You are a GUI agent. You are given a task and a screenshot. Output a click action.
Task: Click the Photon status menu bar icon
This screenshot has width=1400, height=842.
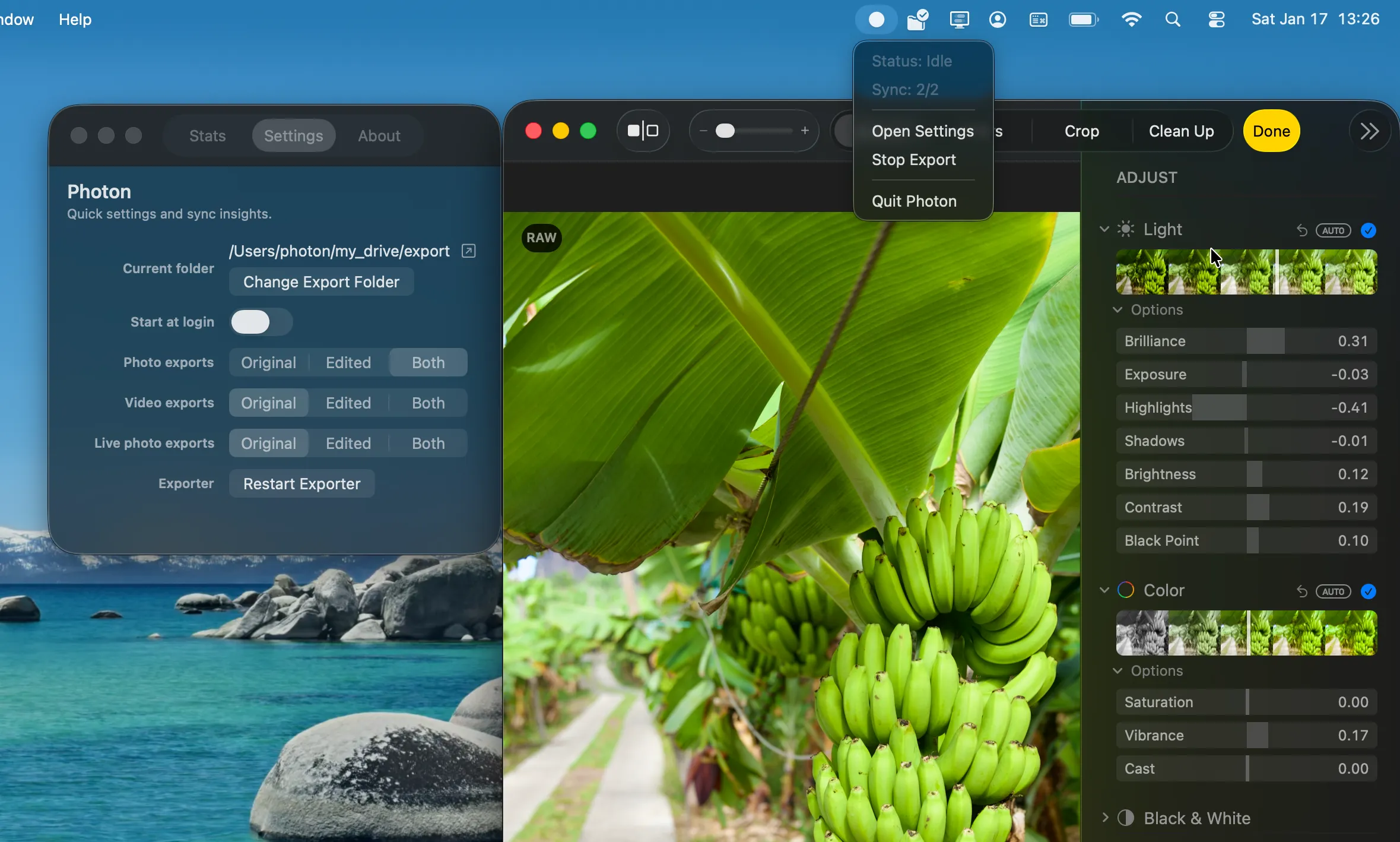click(876, 20)
